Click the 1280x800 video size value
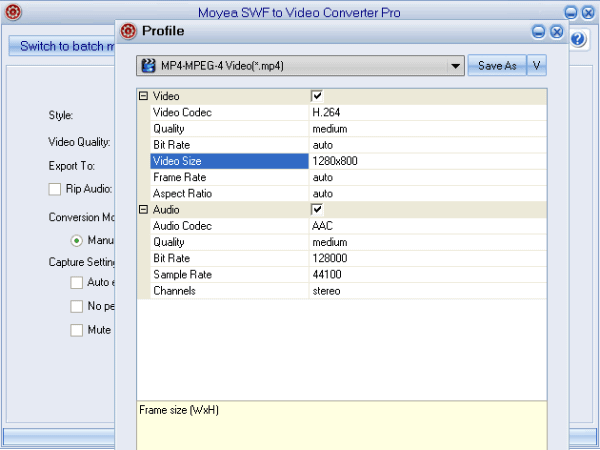 point(335,161)
